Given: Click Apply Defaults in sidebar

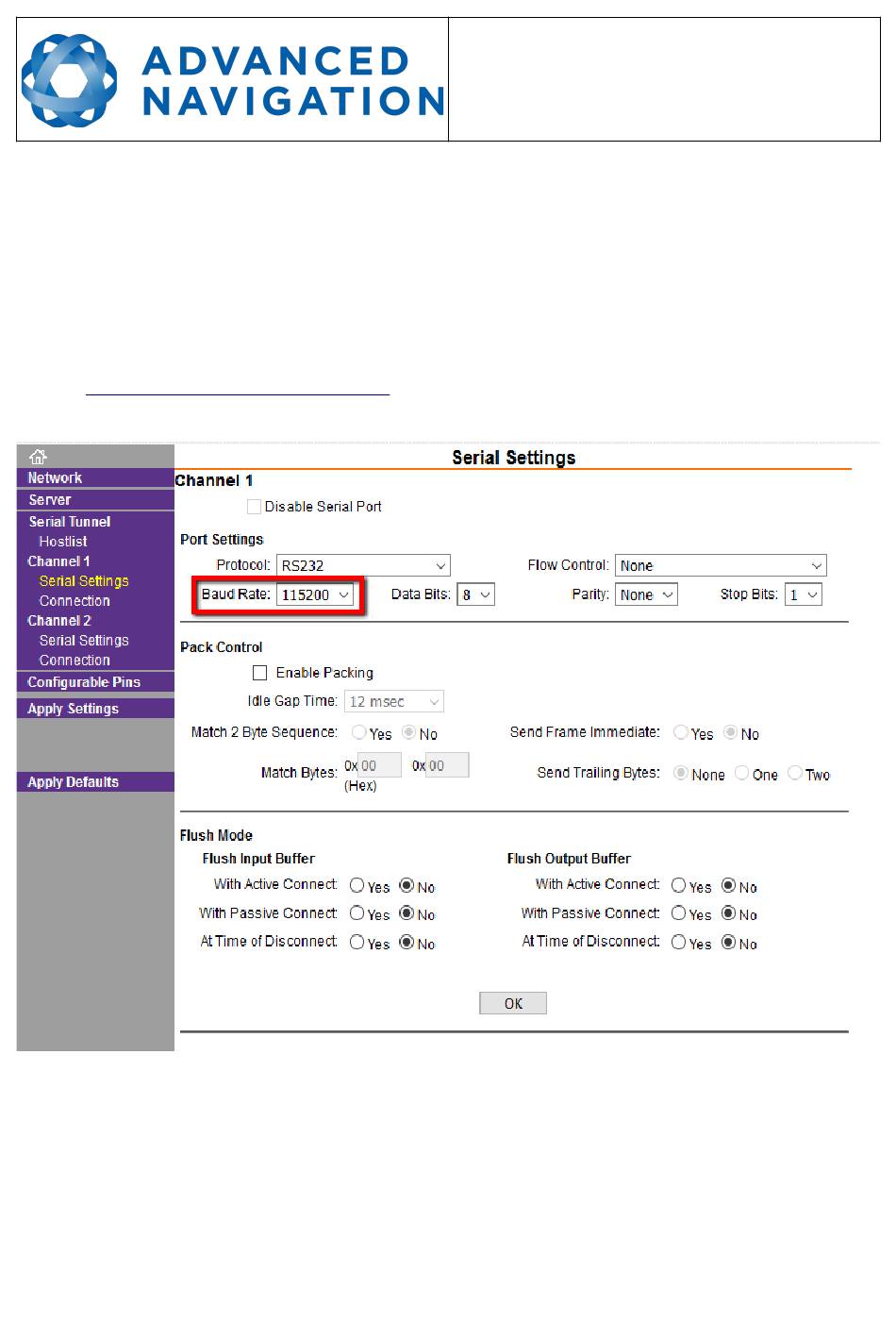Looking at the screenshot, I should (x=74, y=782).
